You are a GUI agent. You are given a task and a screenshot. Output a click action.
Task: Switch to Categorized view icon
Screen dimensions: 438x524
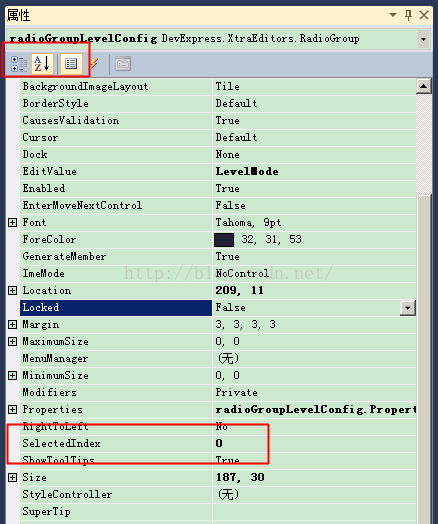[19, 64]
